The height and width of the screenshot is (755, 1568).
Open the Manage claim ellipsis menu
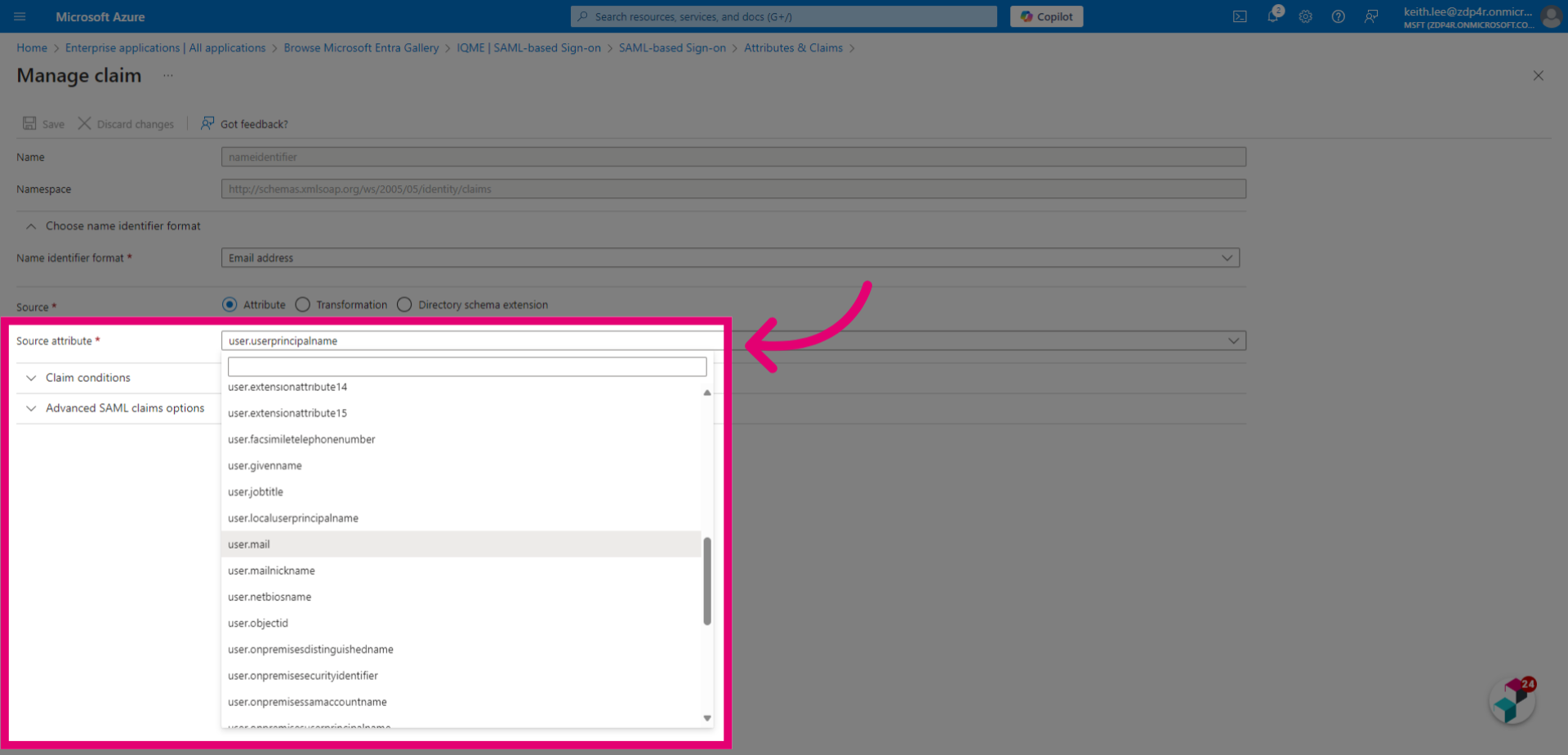click(167, 75)
